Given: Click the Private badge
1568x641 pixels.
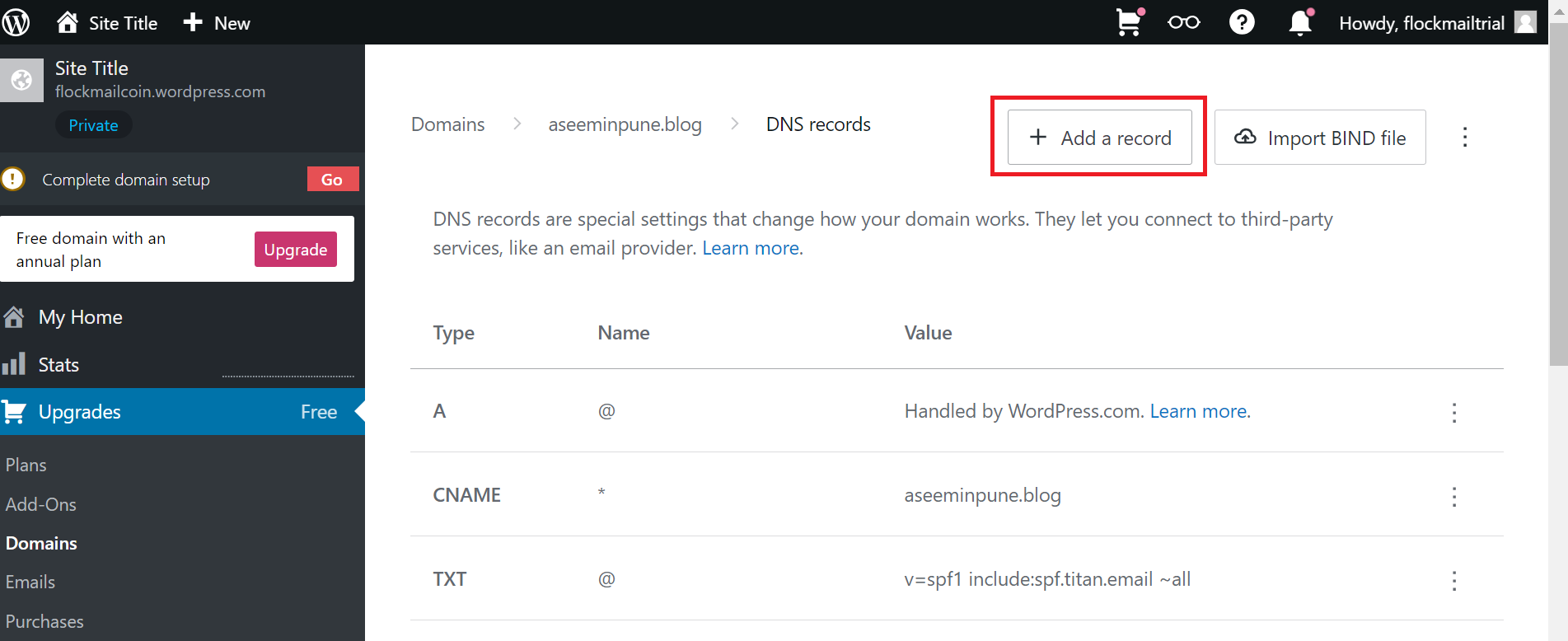Looking at the screenshot, I should click(x=94, y=125).
